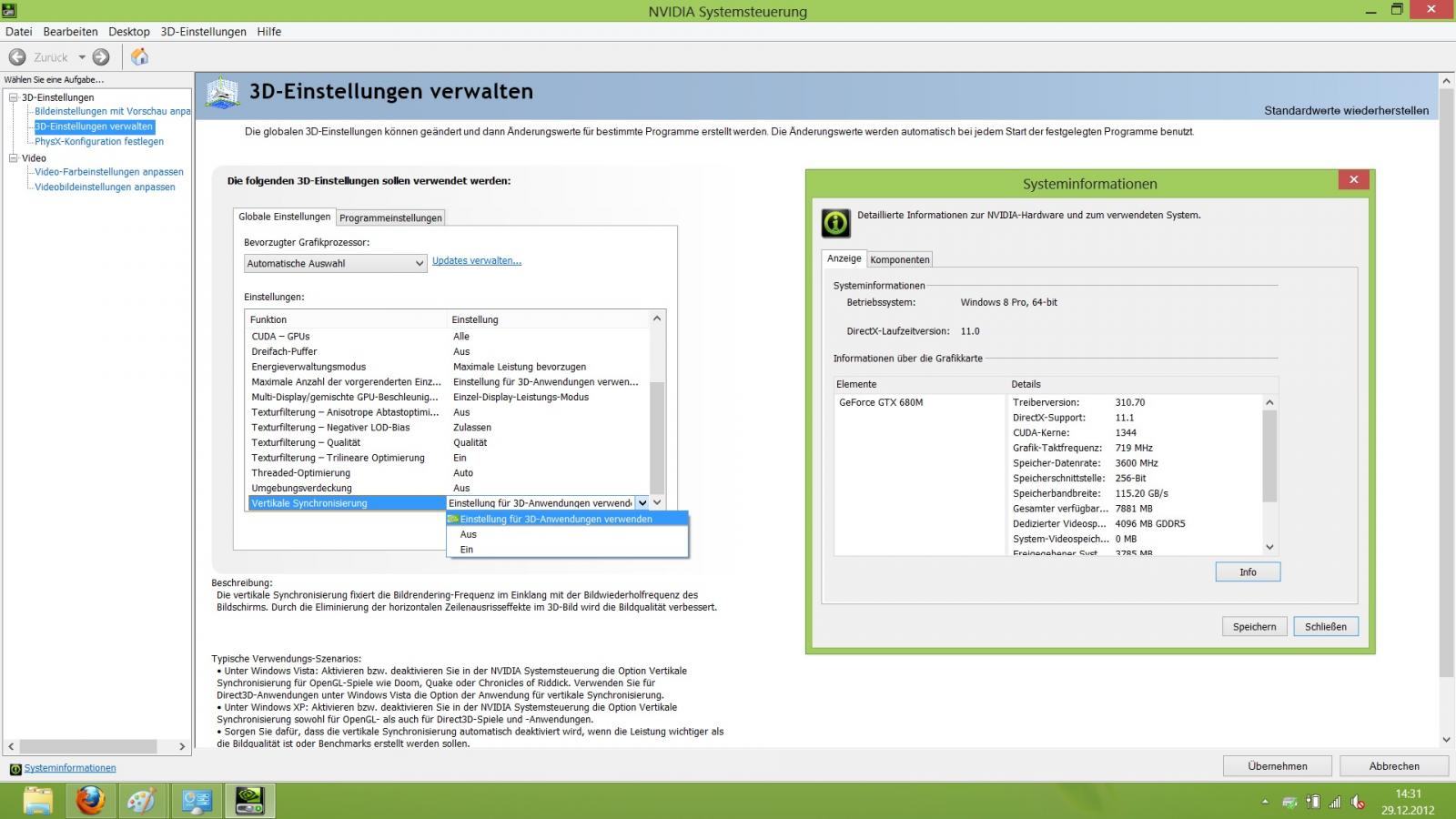Choose 'Ein' in the vertical sync dropdown
1456x819 pixels.
[x=567, y=550]
